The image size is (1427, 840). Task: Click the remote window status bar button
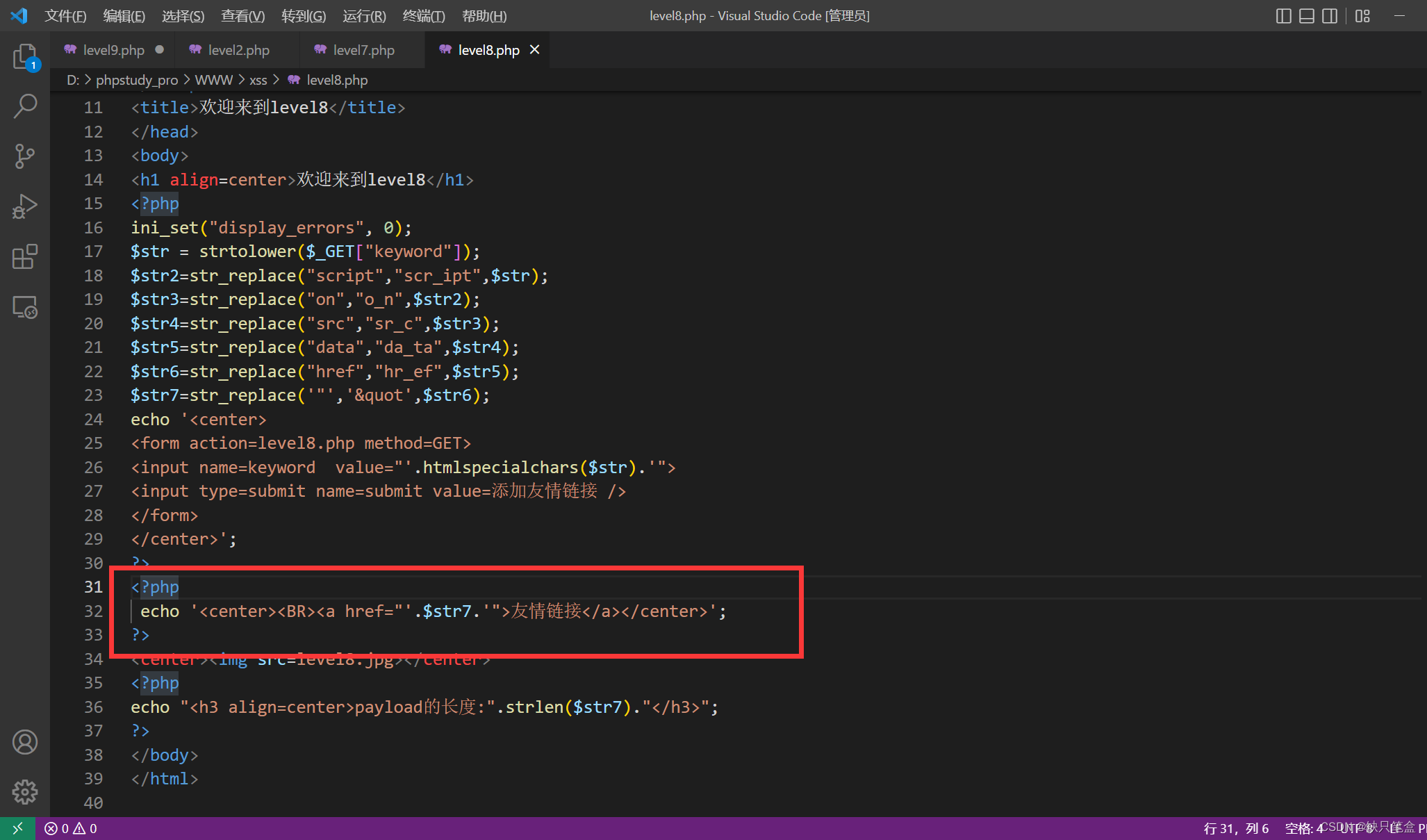tap(17, 828)
